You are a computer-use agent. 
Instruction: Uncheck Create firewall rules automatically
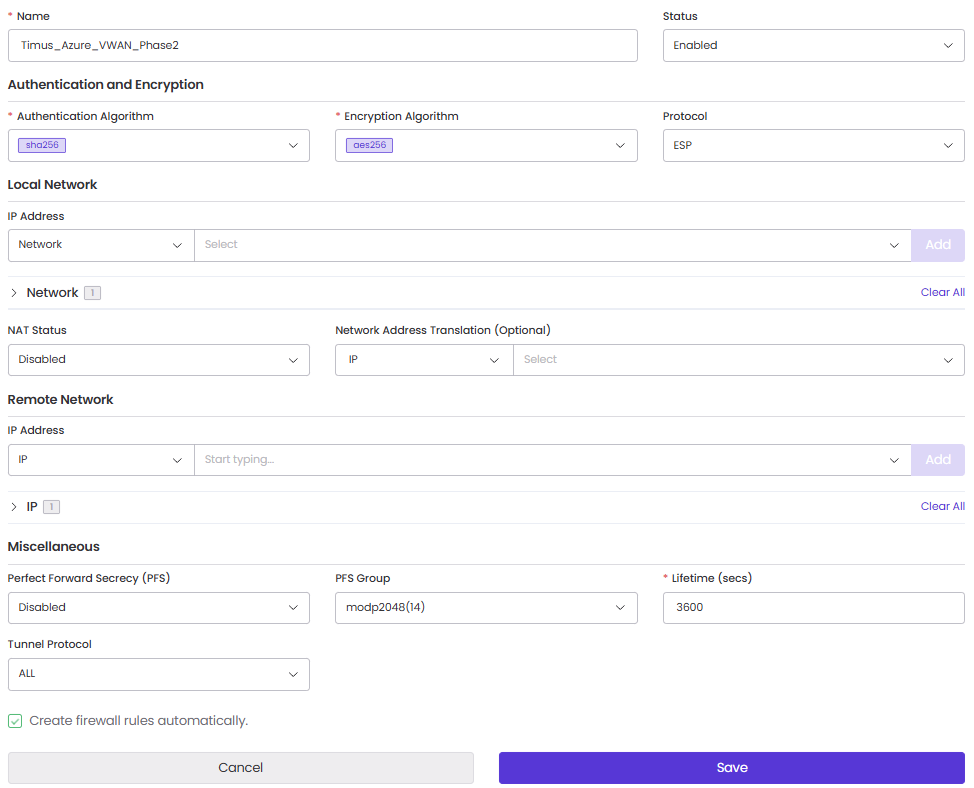(x=15, y=720)
